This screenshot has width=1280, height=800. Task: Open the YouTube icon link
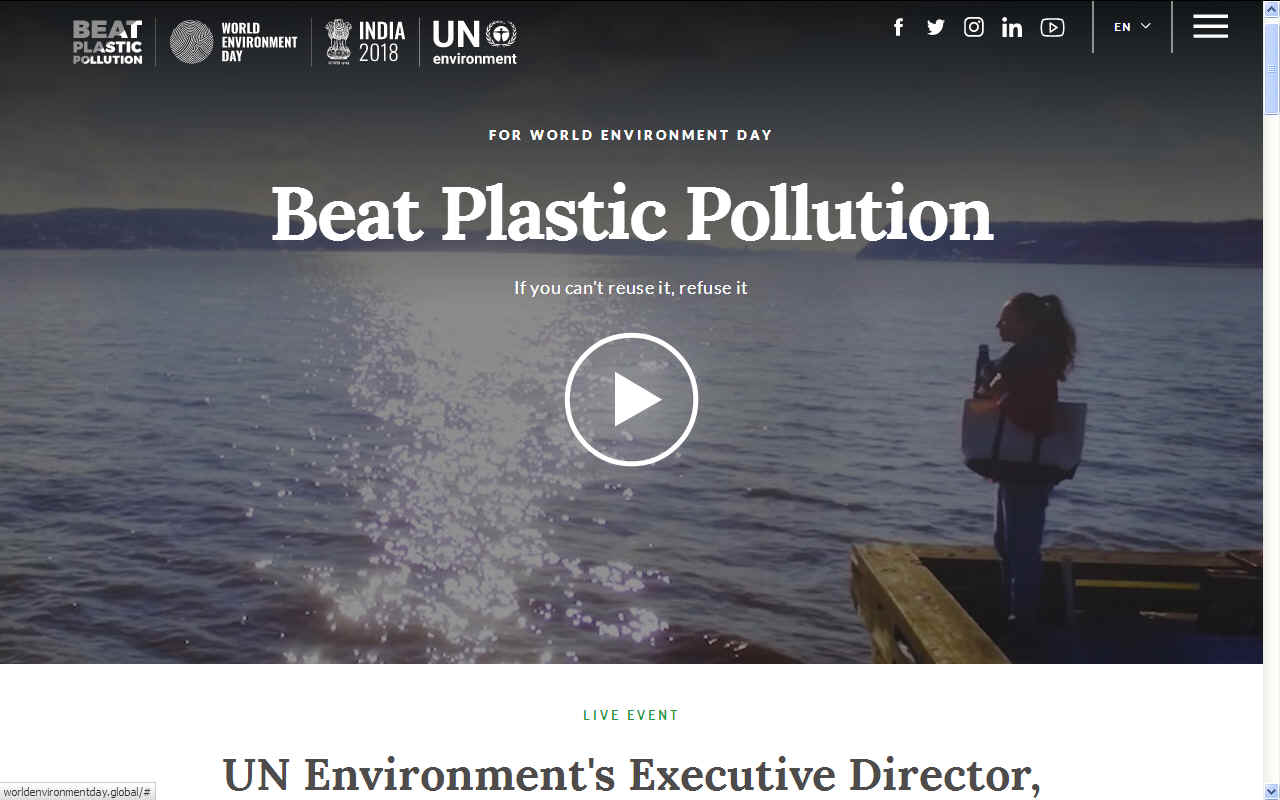[x=1052, y=27]
